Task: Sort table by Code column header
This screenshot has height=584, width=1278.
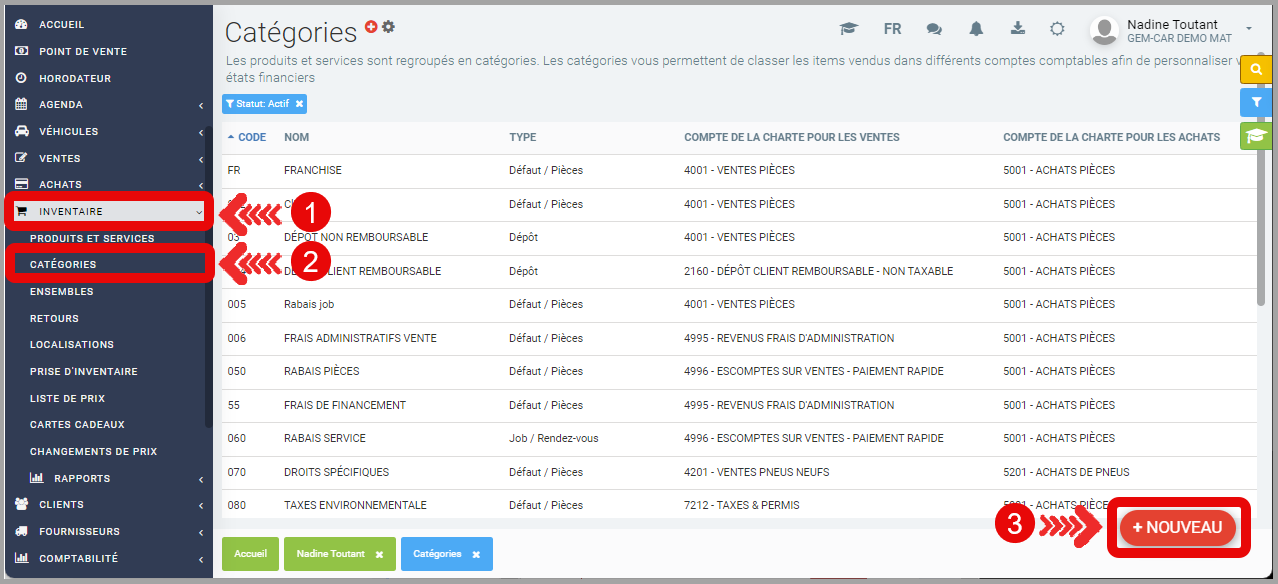Action: click(251, 137)
